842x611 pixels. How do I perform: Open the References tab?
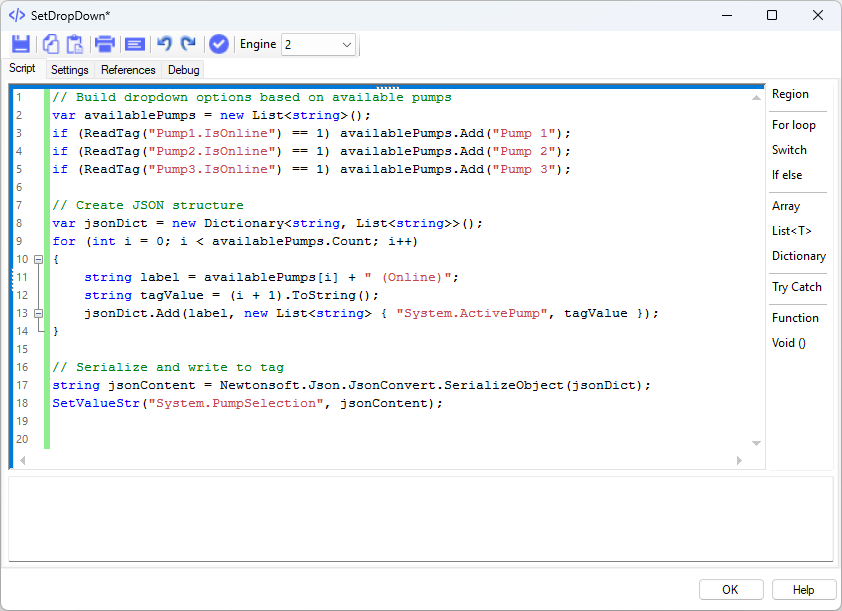tap(128, 70)
